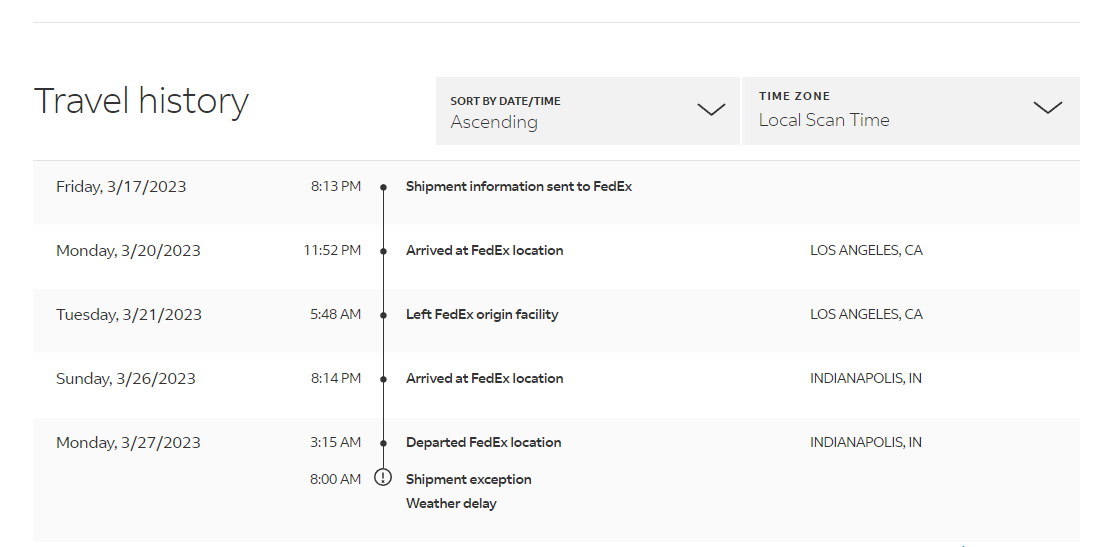
Task: Click LOS ANGELES, CA on the Monday 3/20 row
Action: [866, 250]
